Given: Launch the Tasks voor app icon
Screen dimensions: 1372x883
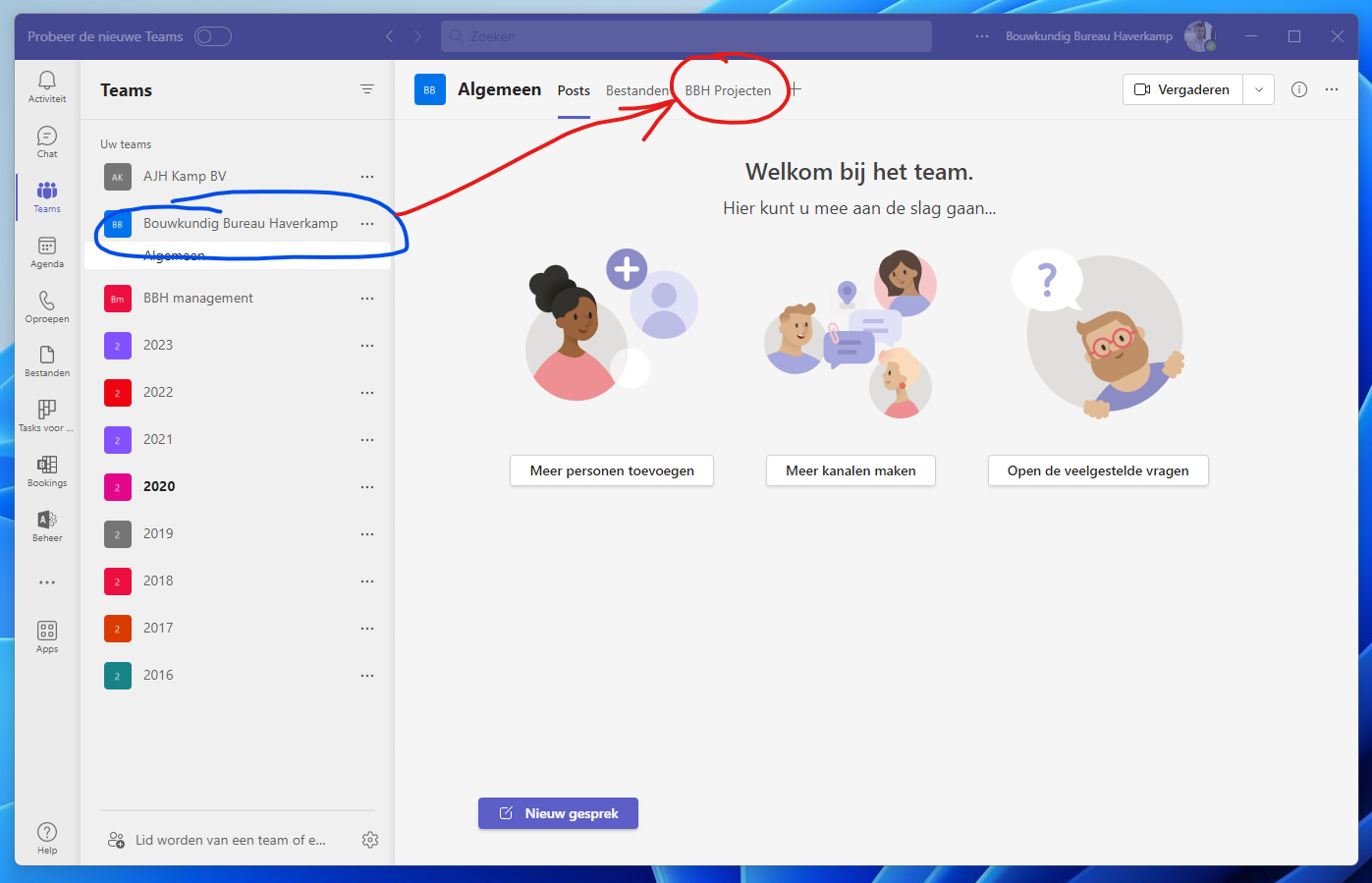Looking at the screenshot, I should (x=47, y=416).
